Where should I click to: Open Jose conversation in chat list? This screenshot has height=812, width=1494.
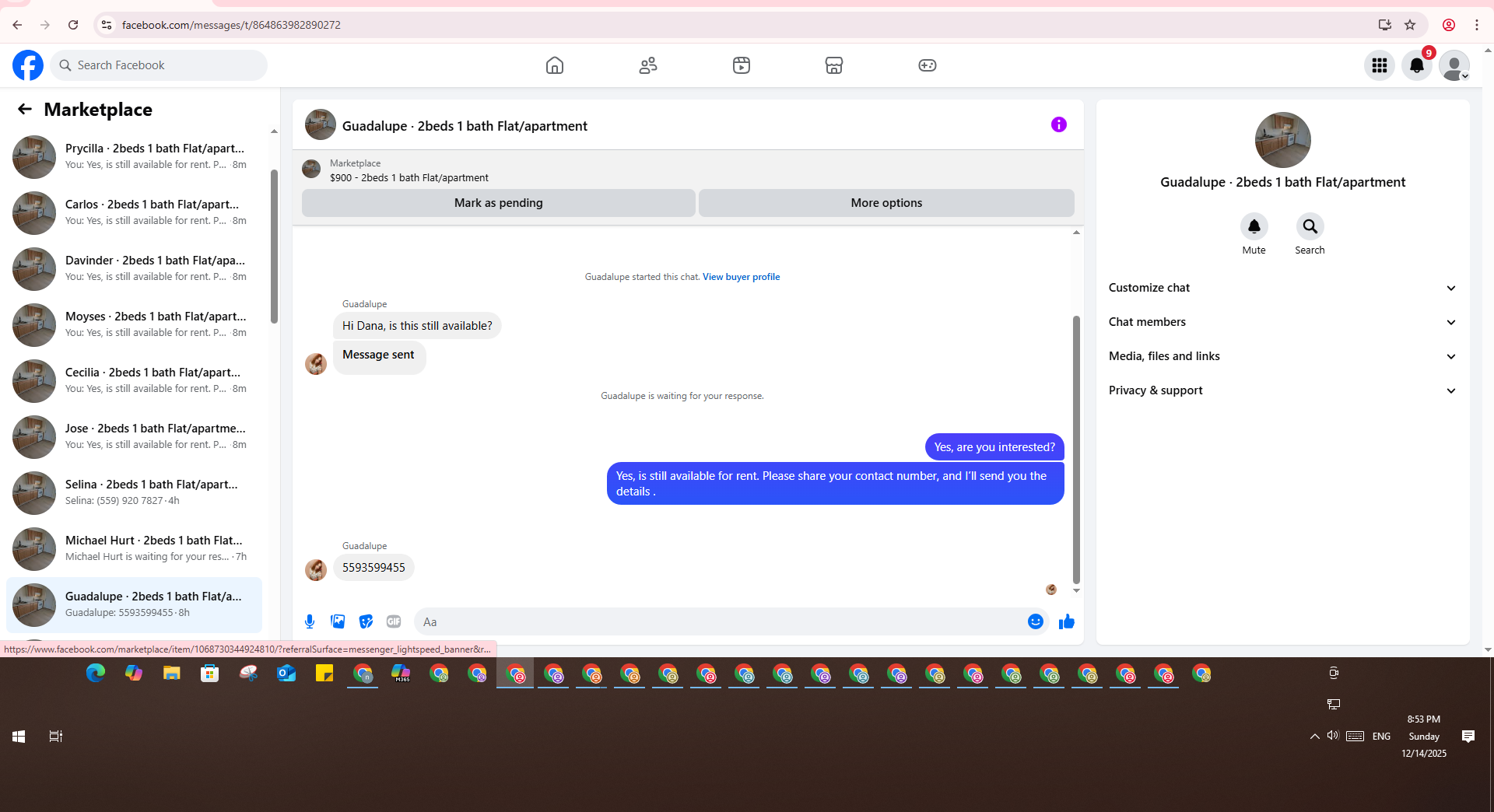click(x=134, y=436)
